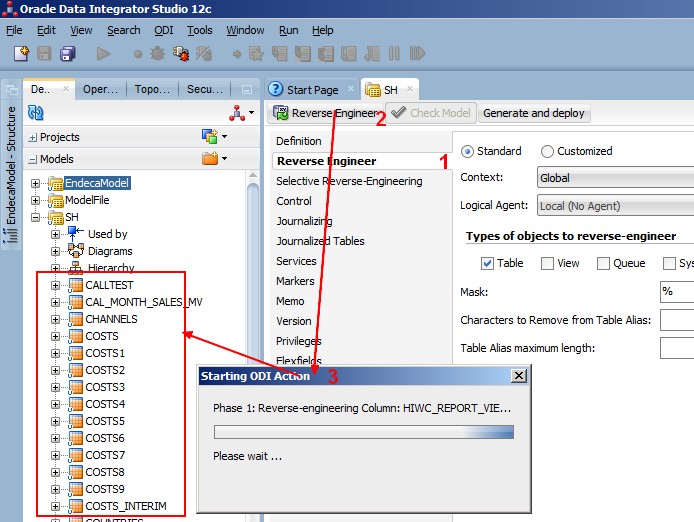Click Characters to Remove from Table Alias field
694x522 pixels.
[677, 320]
